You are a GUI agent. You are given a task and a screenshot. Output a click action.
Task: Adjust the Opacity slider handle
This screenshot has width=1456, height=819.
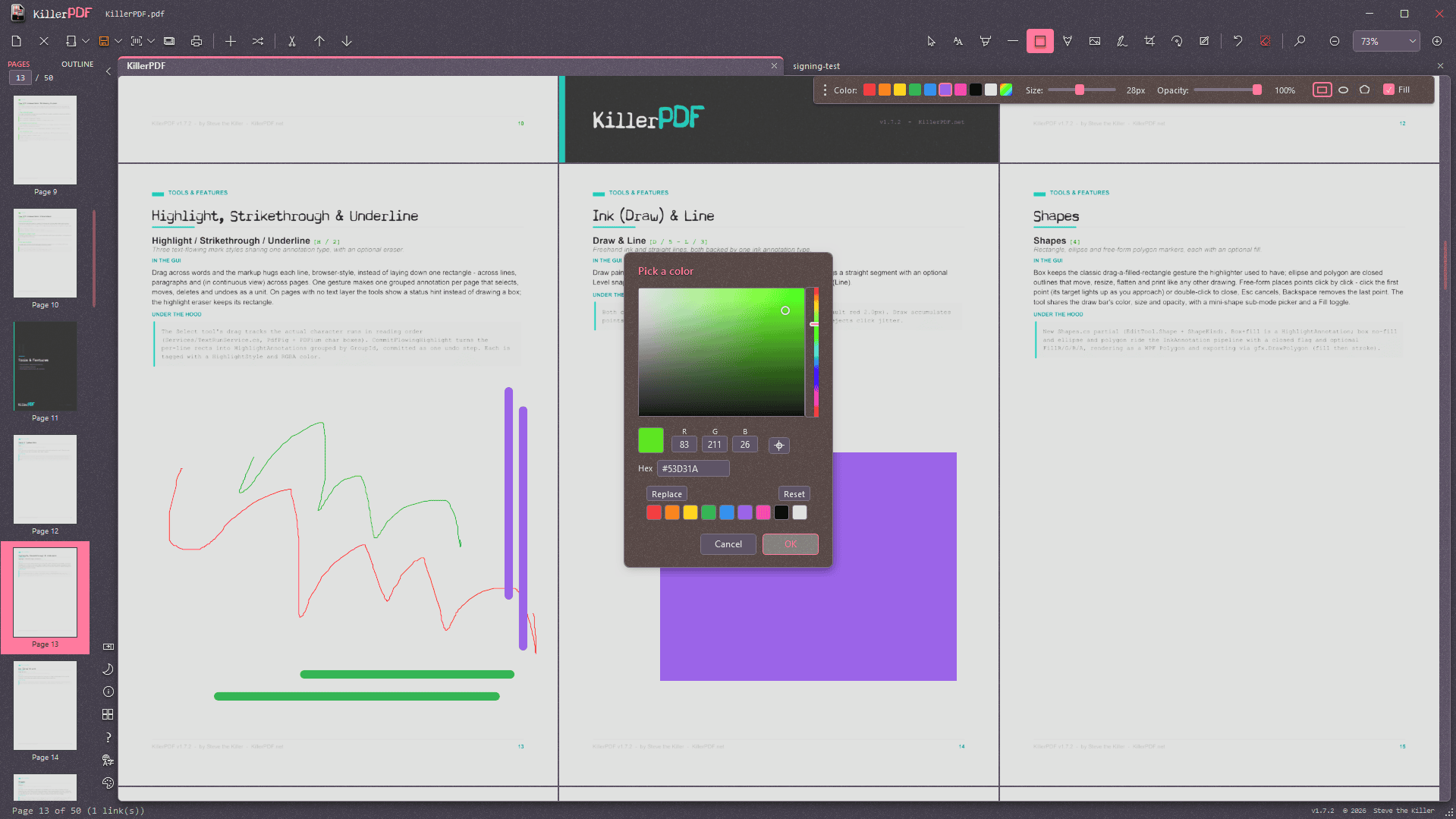pos(1257,90)
